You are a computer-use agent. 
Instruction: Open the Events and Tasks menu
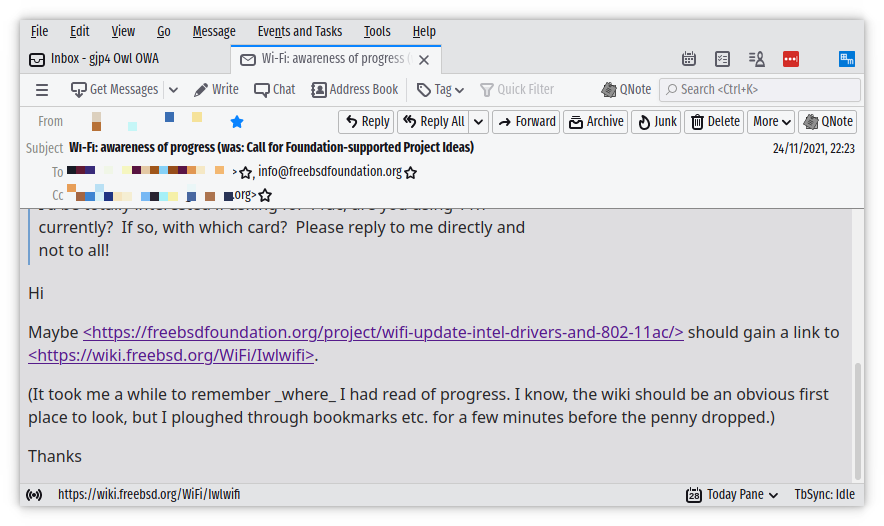[300, 32]
